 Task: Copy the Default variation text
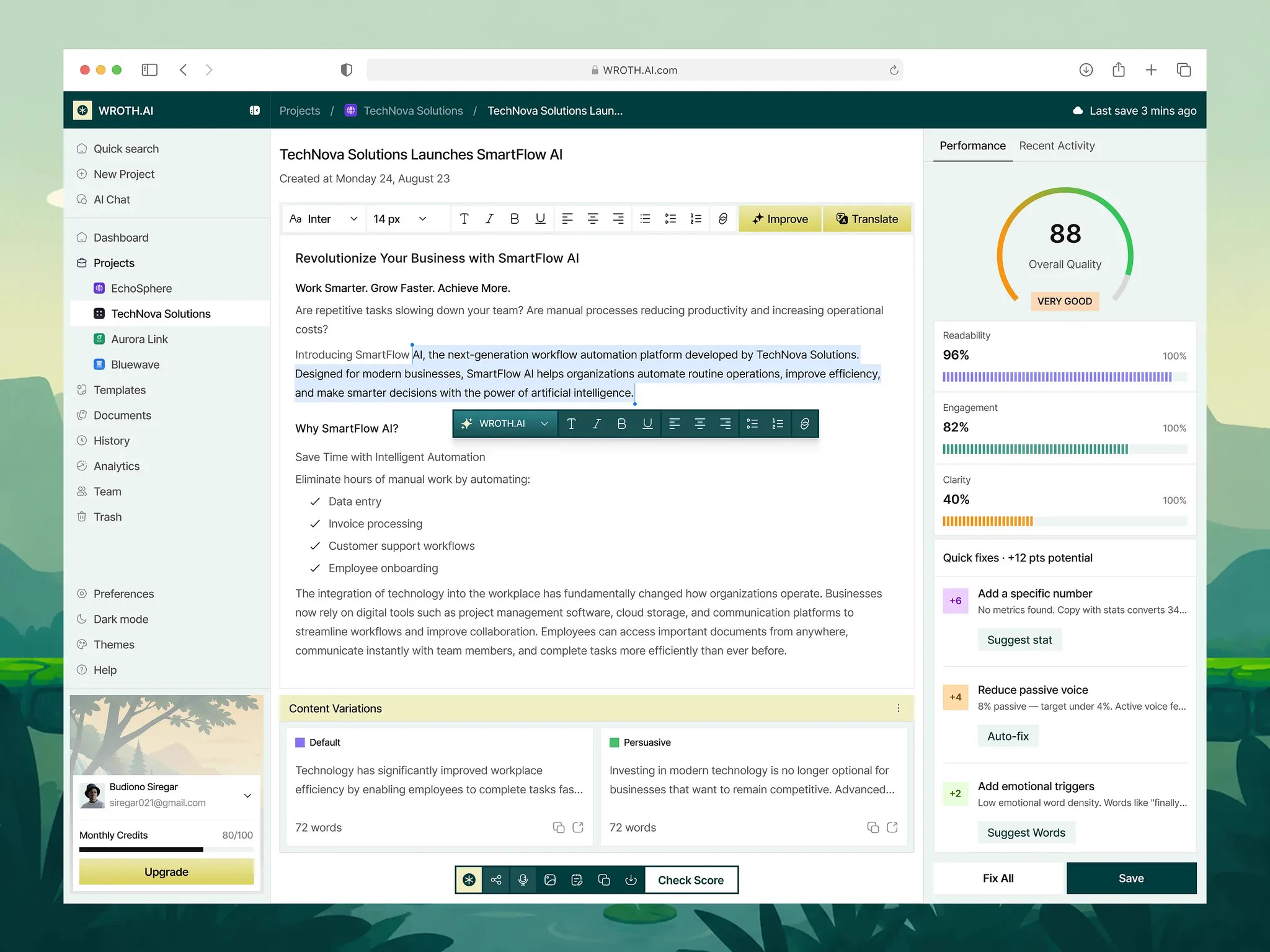coord(559,827)
